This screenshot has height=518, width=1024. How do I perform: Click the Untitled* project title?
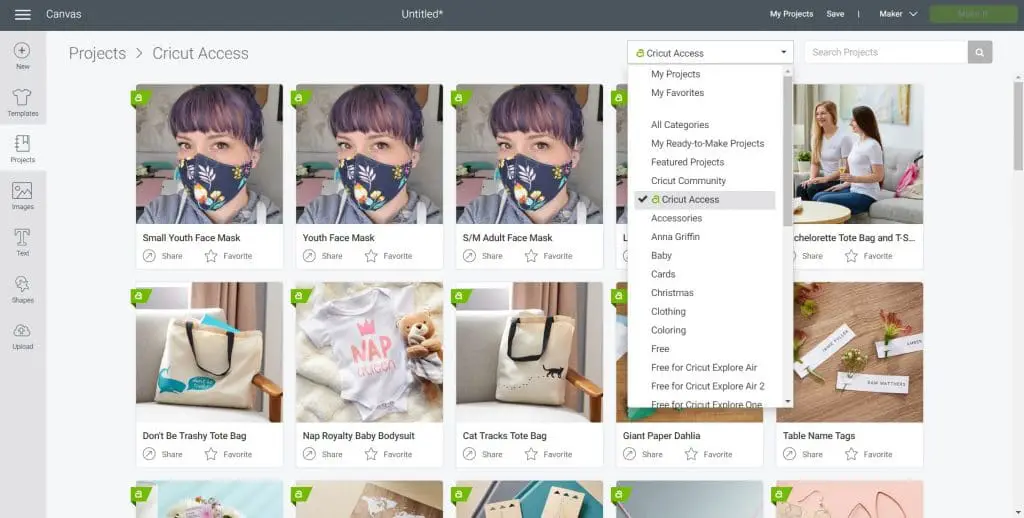click(x=422, y=14)
